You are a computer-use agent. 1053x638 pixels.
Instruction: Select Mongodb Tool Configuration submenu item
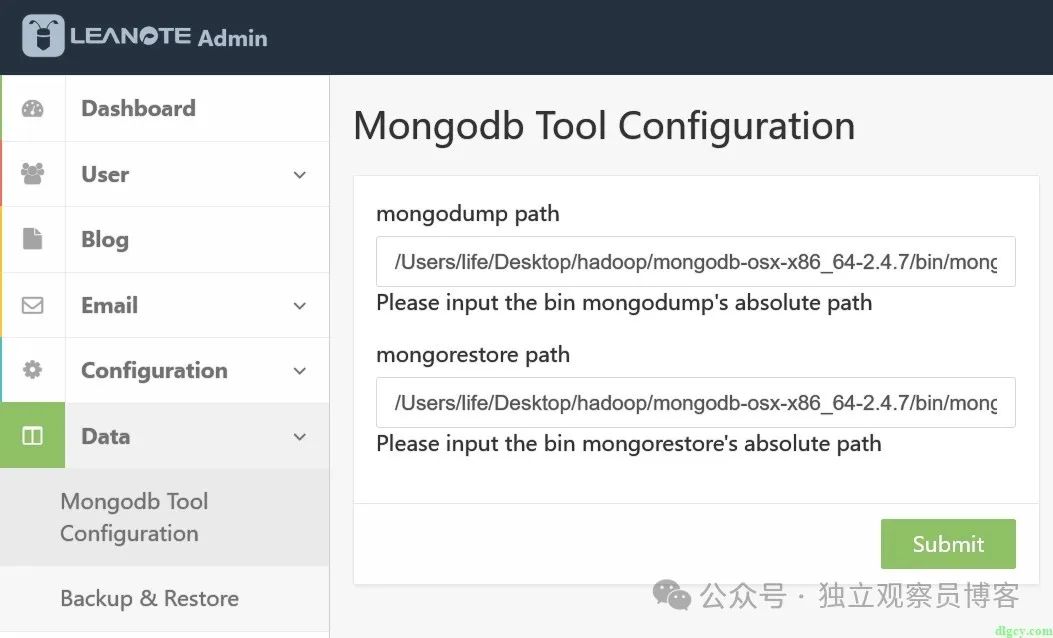coord(165,517)
